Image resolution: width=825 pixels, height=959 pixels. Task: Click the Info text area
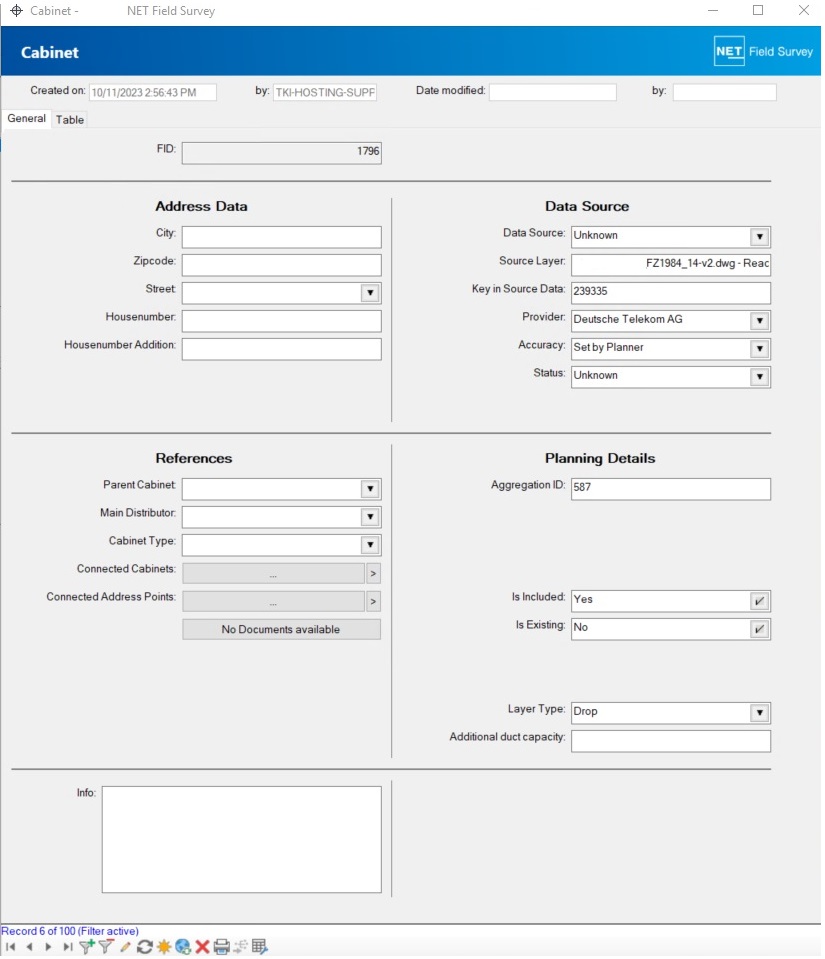242,839
